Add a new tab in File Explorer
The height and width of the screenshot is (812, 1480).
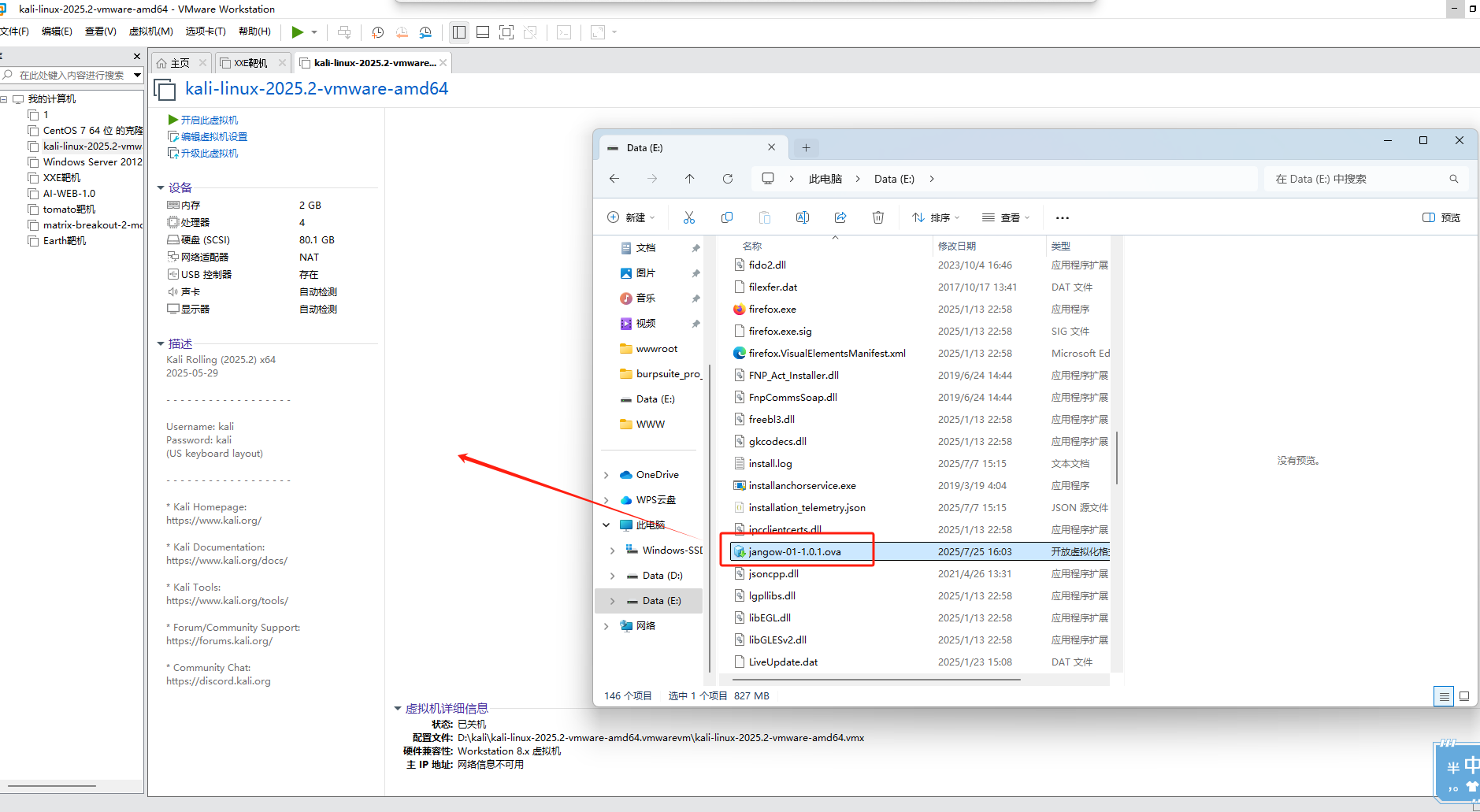(x=806, y=147)
